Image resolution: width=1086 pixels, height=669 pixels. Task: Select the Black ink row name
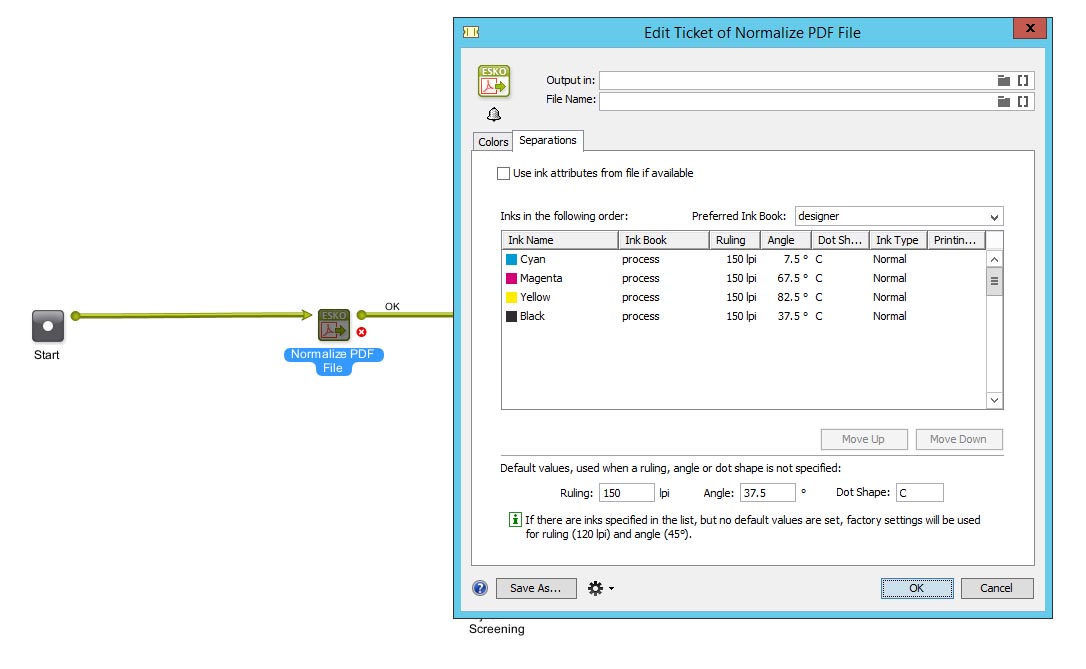coord(533,316)
